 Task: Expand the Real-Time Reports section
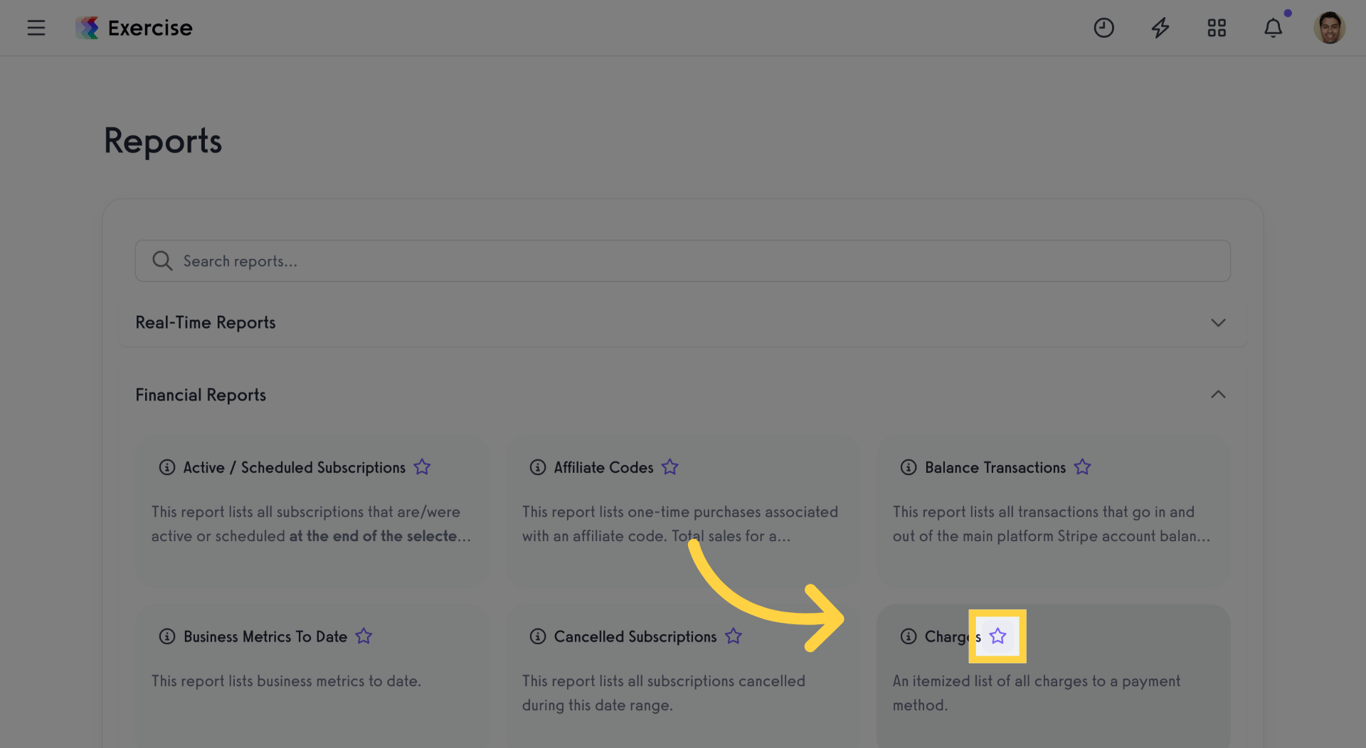tap(1218, 322)
